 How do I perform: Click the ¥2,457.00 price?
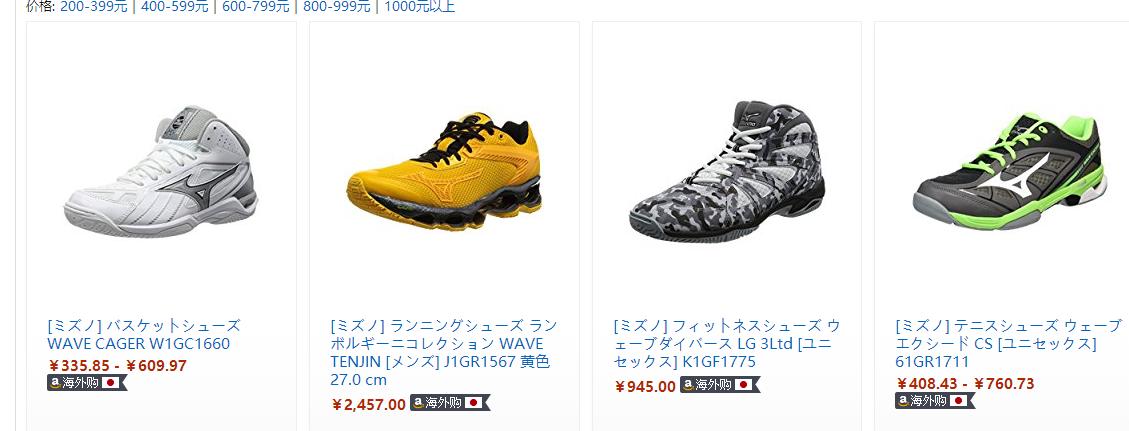point(369,404)
